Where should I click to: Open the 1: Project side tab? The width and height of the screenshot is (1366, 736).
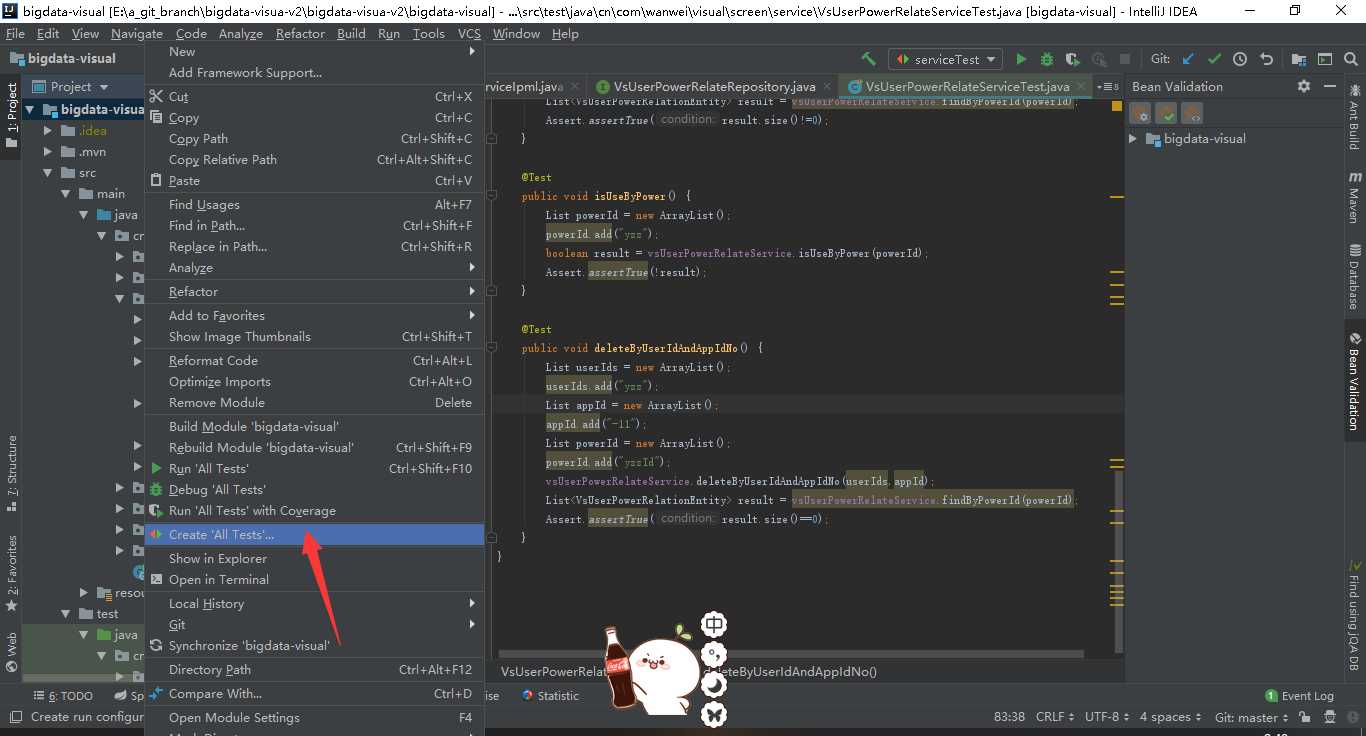tap(12, 116)
